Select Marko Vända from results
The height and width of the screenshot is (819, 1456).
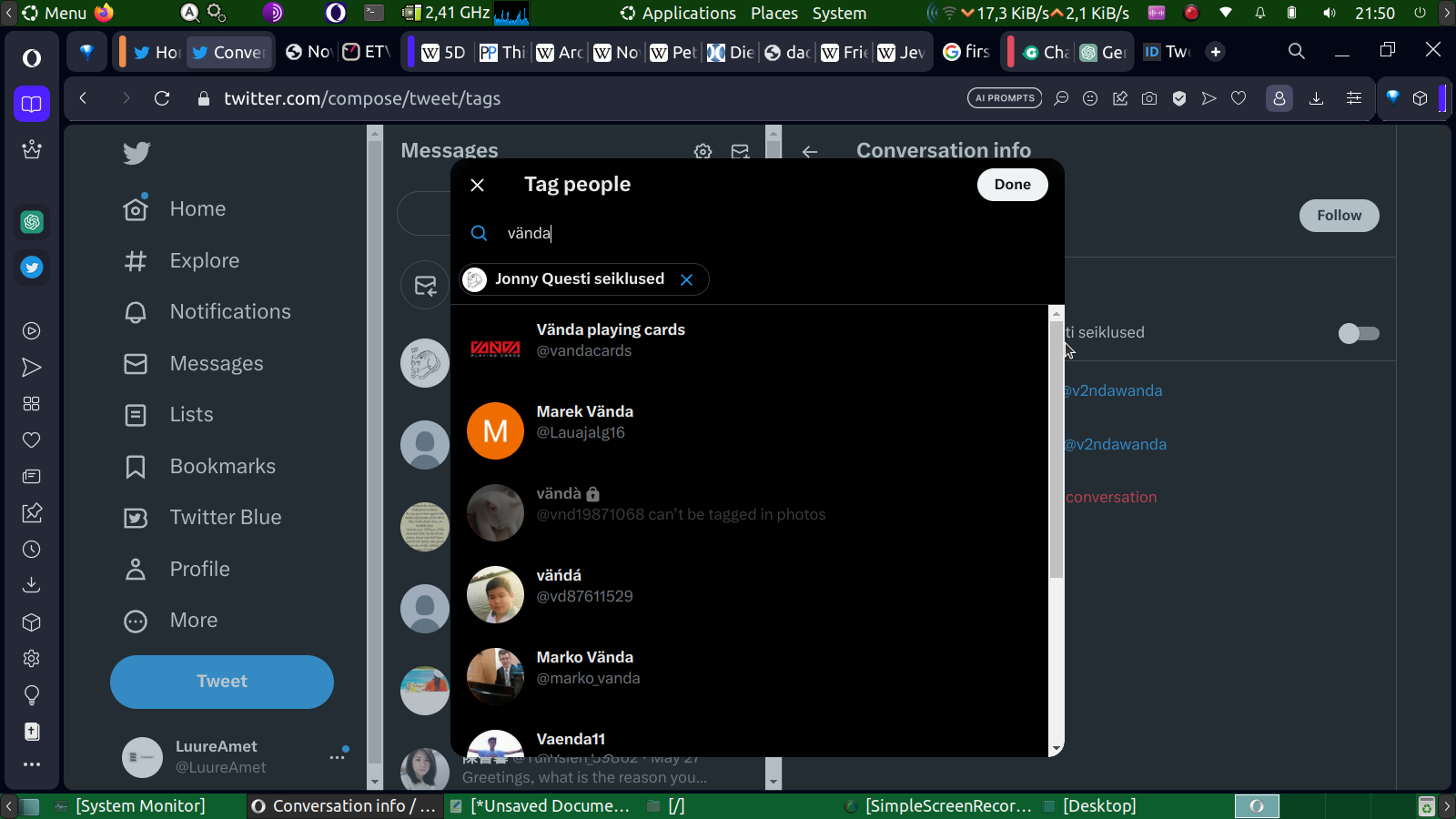click(x=750, y=675)
